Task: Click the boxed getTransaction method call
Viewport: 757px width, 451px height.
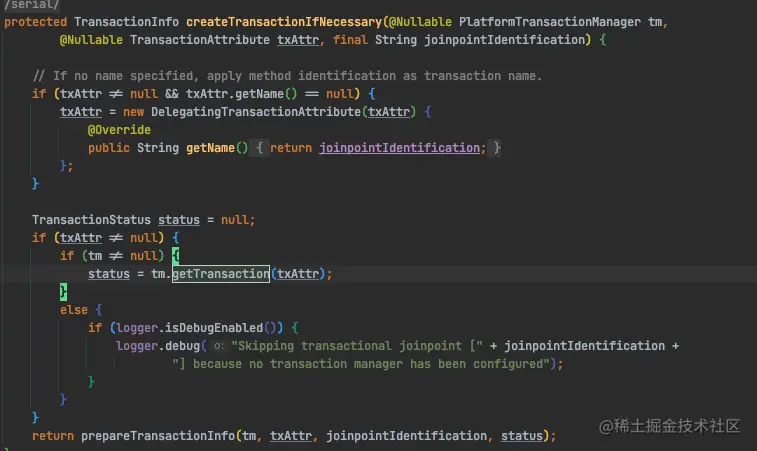Action: click(221, 274)
